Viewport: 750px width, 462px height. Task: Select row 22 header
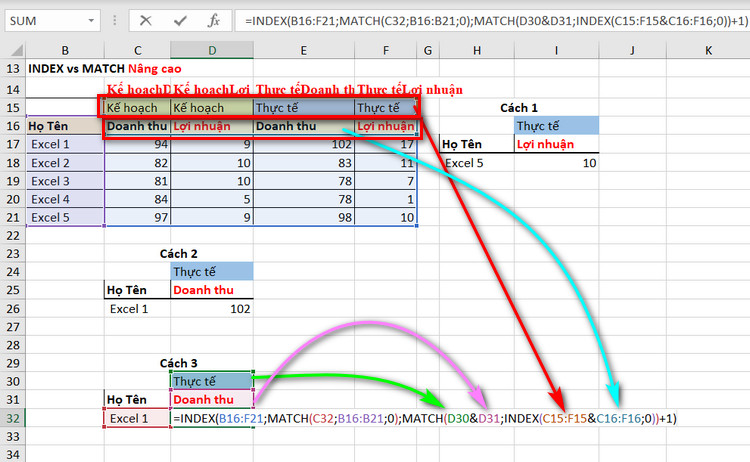click(x=13, y=236)
